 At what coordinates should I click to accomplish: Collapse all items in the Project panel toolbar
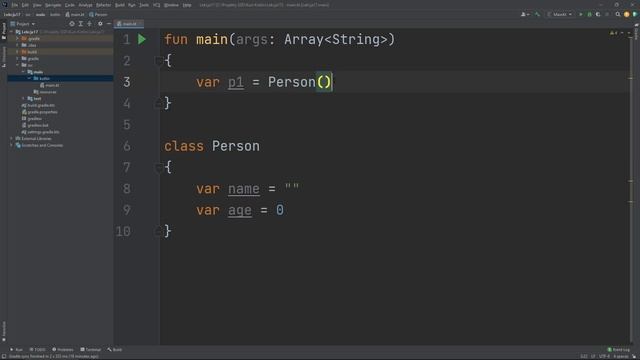click(x=89, y=24)
